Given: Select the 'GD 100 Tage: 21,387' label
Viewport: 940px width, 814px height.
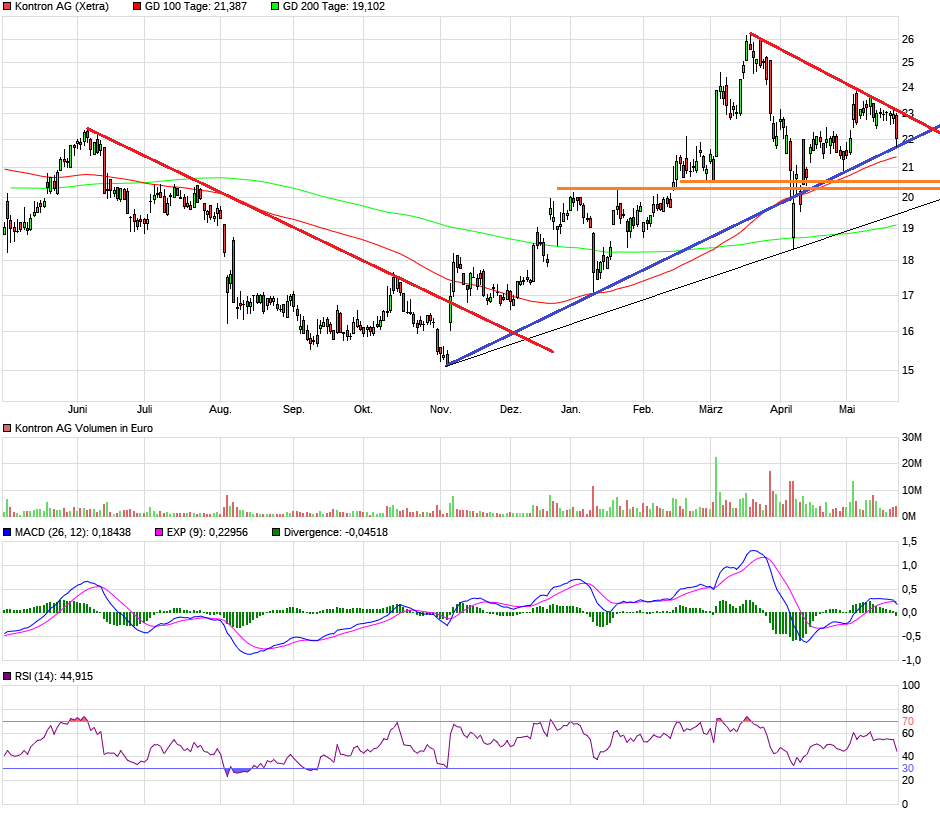Looking at the screenshot, I should (196, 7).
